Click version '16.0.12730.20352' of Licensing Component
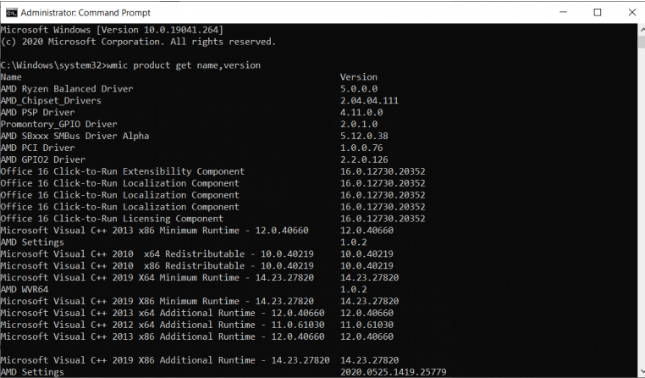Screen dimensions: 645x378 click(383, 219)
